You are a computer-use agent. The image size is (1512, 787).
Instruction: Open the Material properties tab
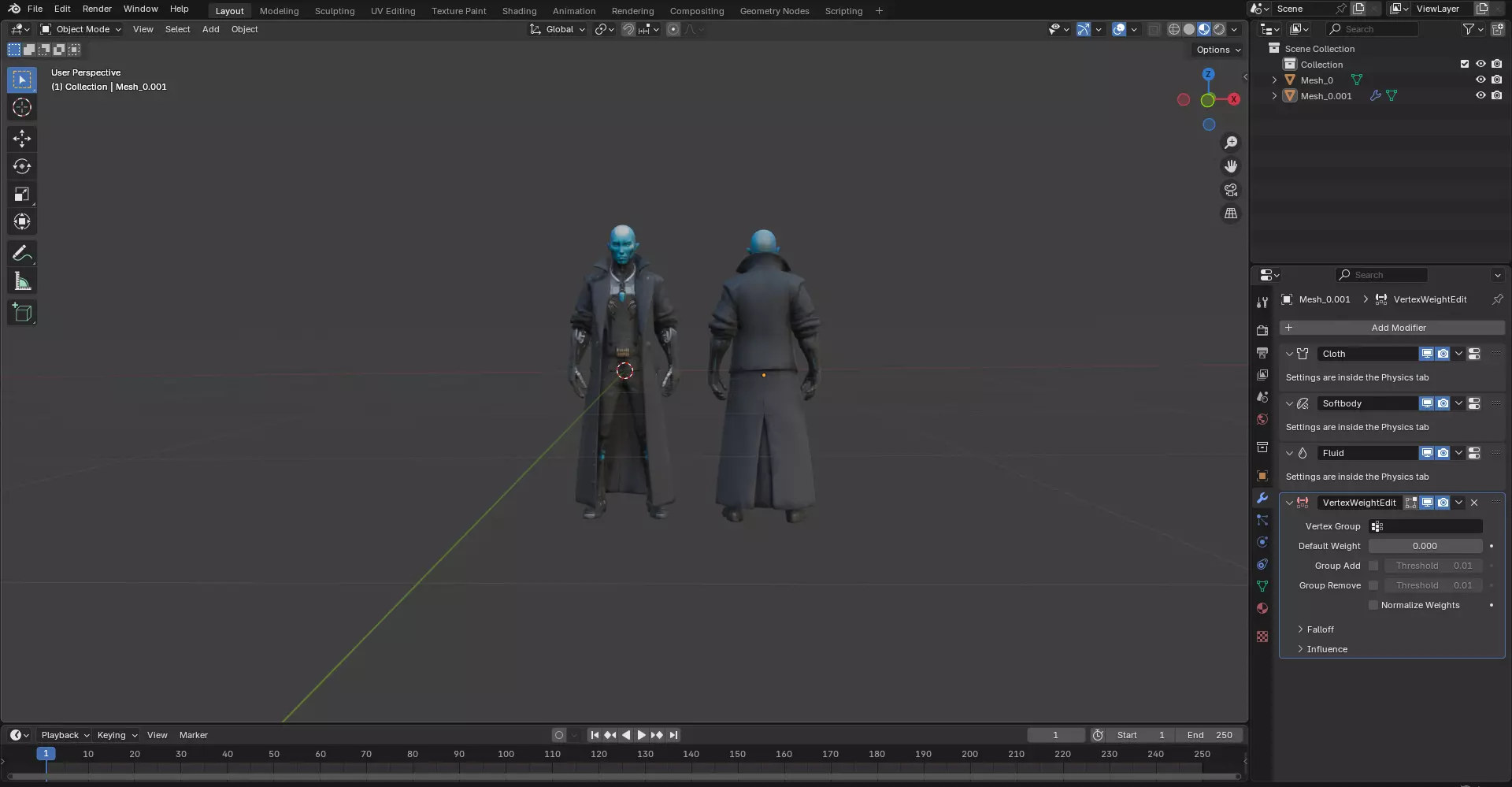pos(1262,608)
